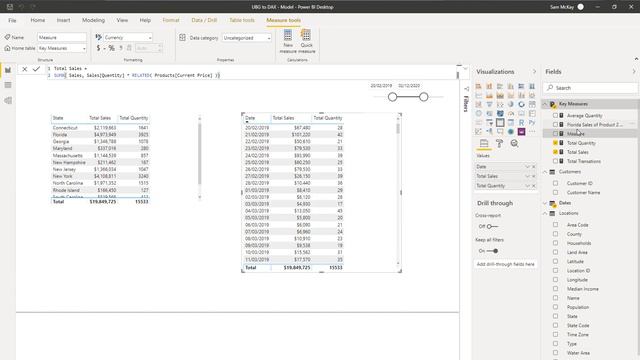Check the Total Transactions measure
Viewport: 640px width, 360px height.
pos(555,161)
